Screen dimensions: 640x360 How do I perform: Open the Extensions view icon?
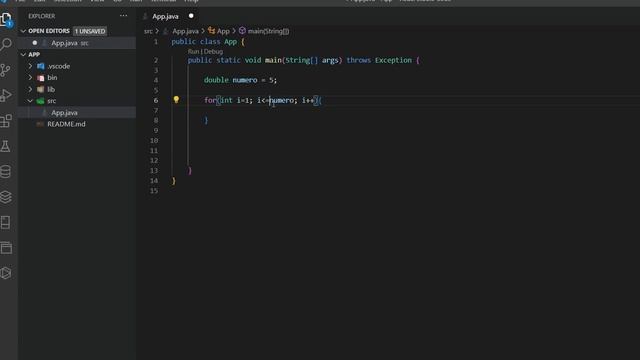(6, 121)
